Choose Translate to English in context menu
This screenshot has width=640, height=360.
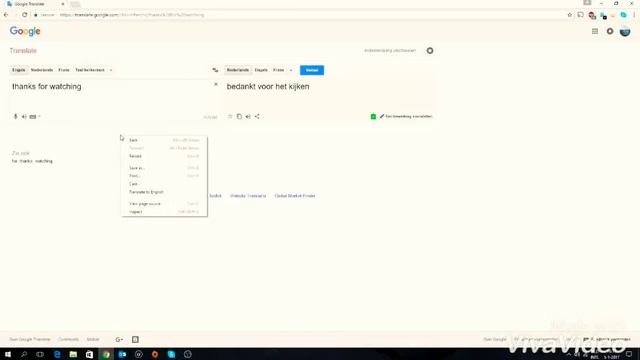tap(164, 192)
